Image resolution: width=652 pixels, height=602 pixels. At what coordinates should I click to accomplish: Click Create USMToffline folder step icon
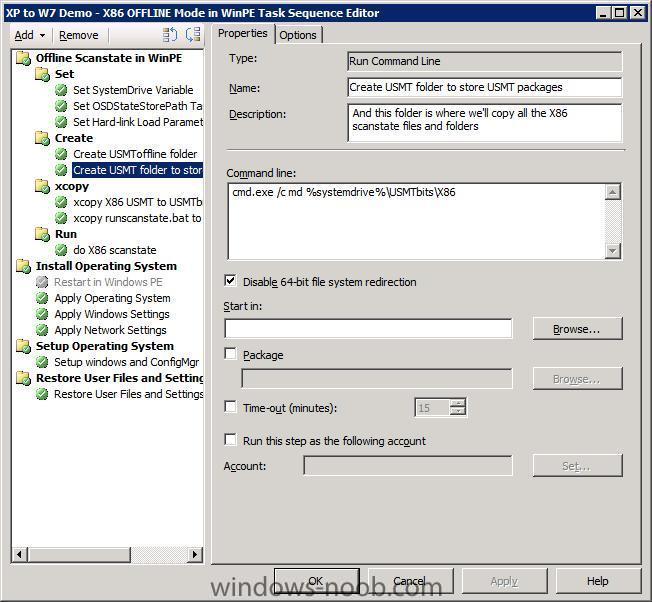tap(61, 154)
